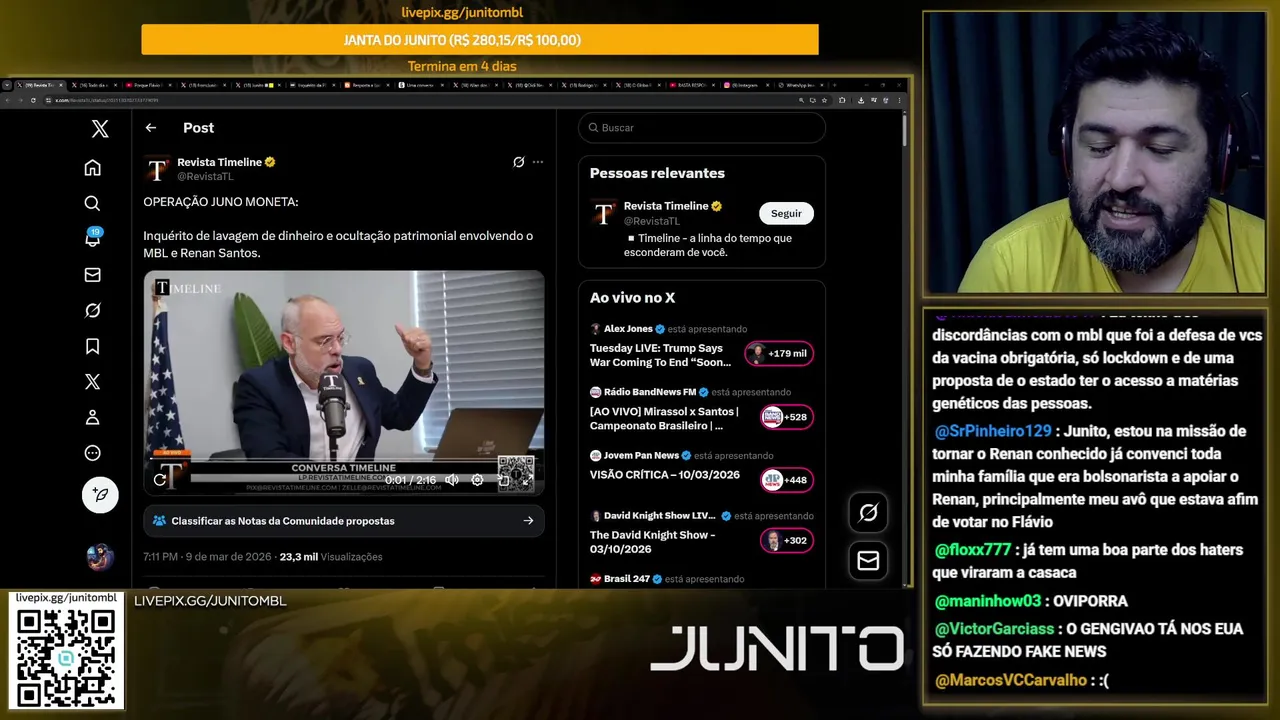Click @MarcosVCCarvalho username in chat
The height and width of the screenshot is (720, 1280).
pos(1011,680)
